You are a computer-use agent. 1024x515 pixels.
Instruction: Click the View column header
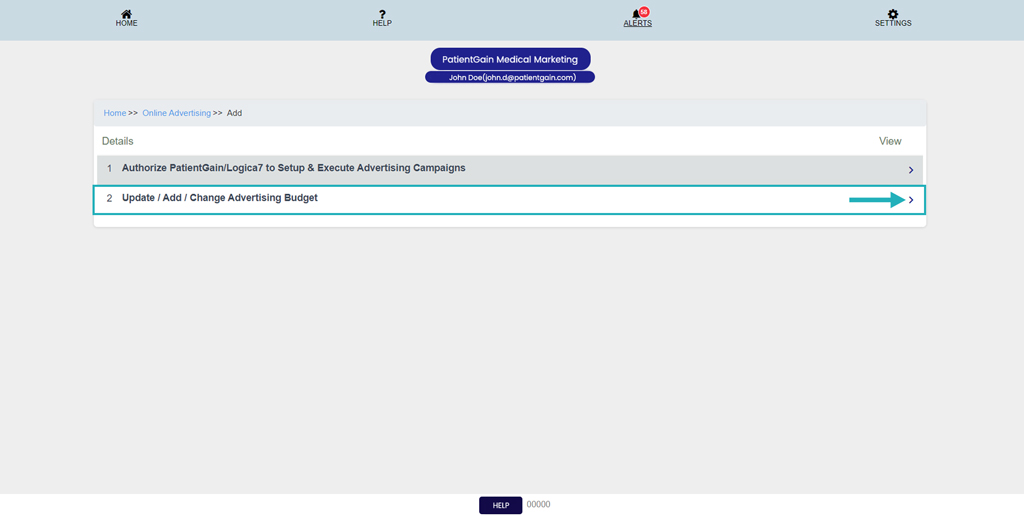point(890,141)
